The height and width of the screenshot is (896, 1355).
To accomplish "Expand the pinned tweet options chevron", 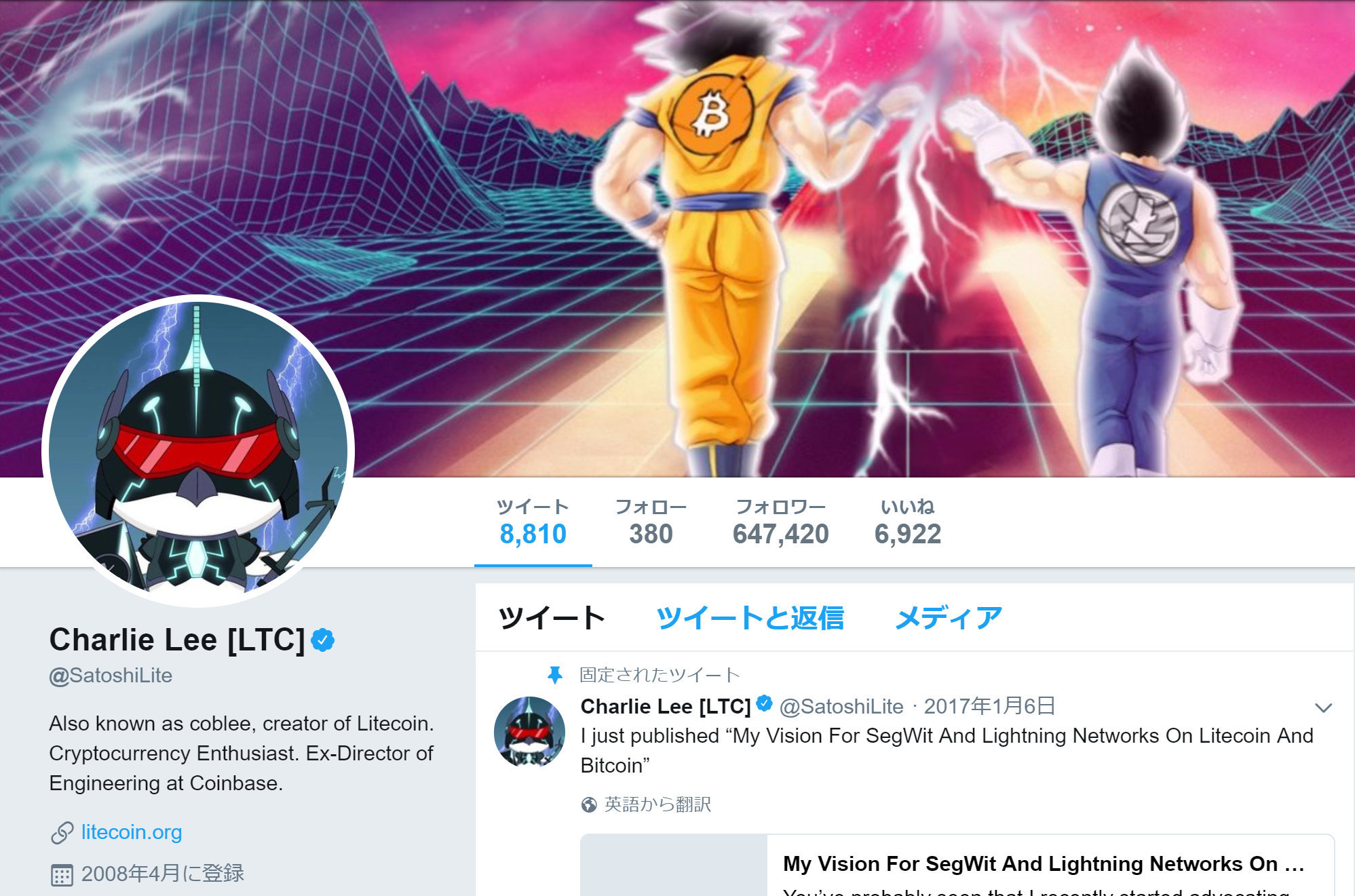I will click(1323, 708).
